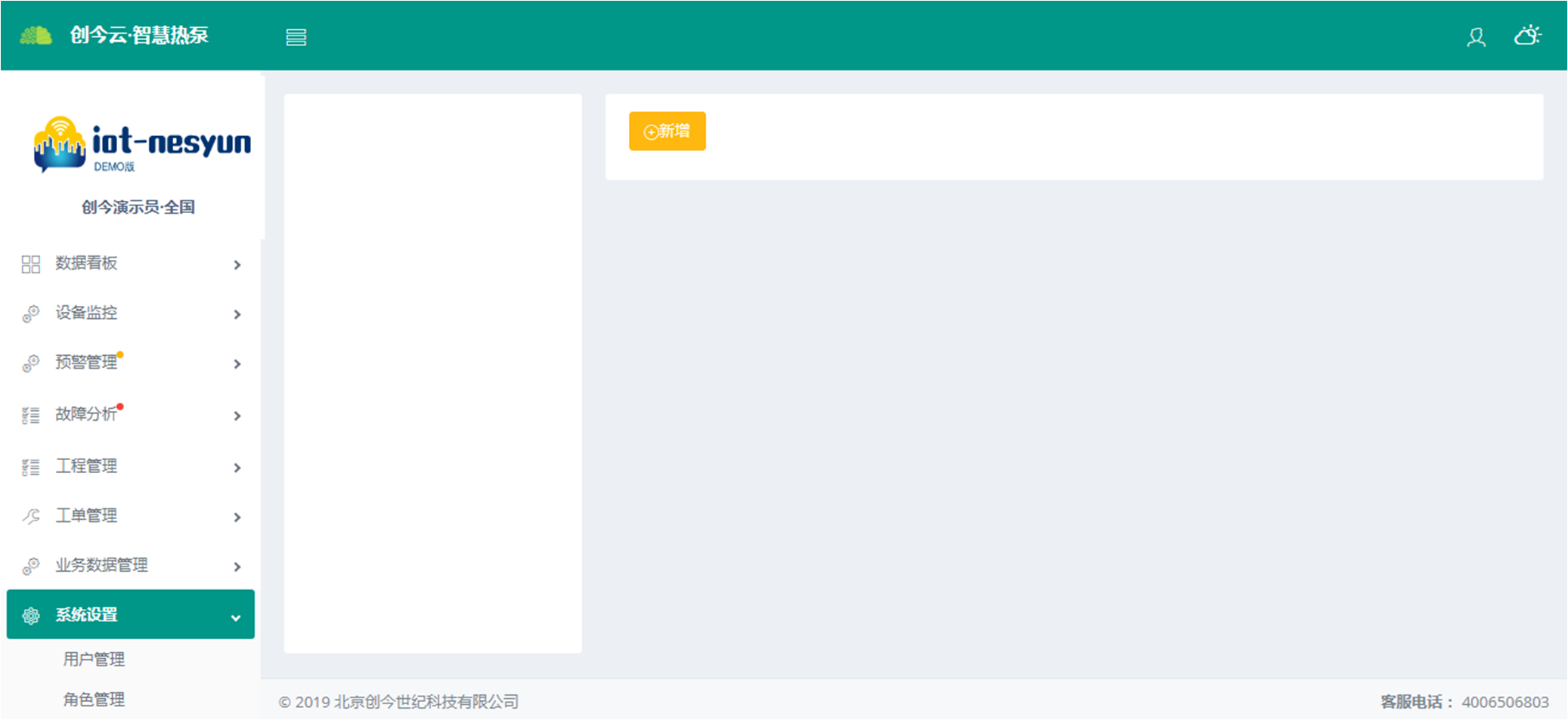
Task: Click the 数据看板 grid icon
Action: [x=31, y=264]
